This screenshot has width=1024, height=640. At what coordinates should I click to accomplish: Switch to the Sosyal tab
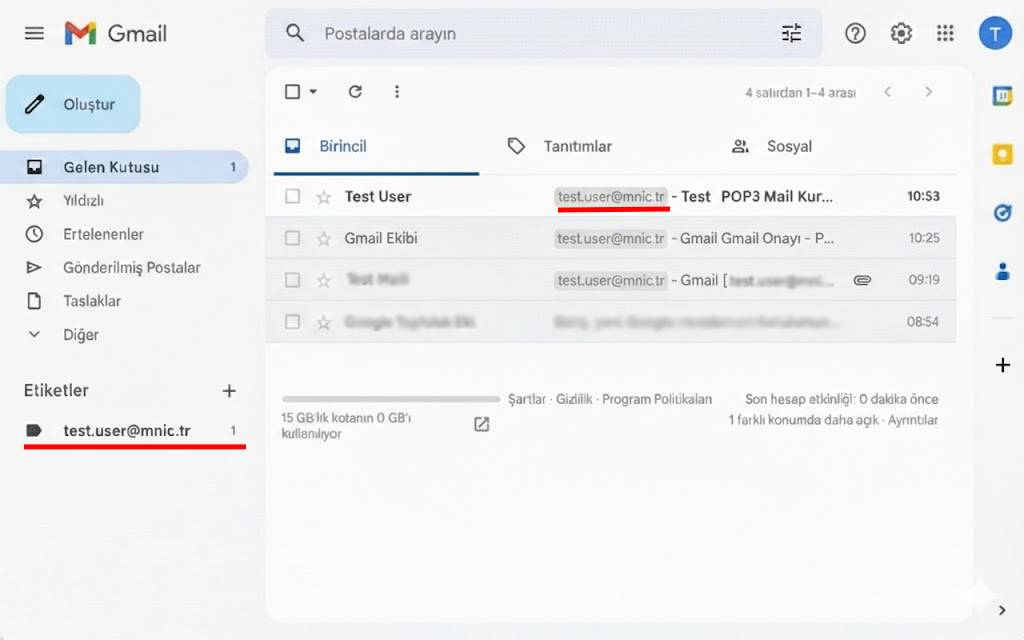tap(788, 147)
